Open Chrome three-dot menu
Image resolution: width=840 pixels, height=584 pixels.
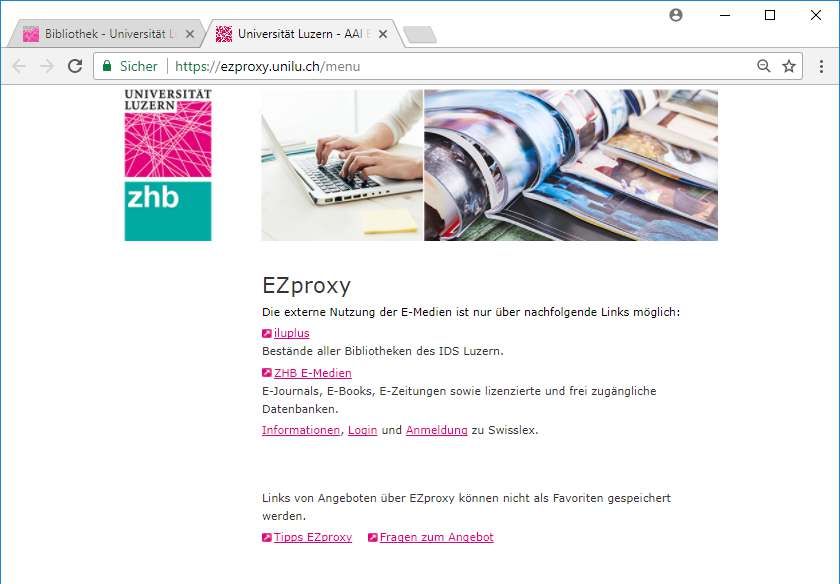[821, 66]
